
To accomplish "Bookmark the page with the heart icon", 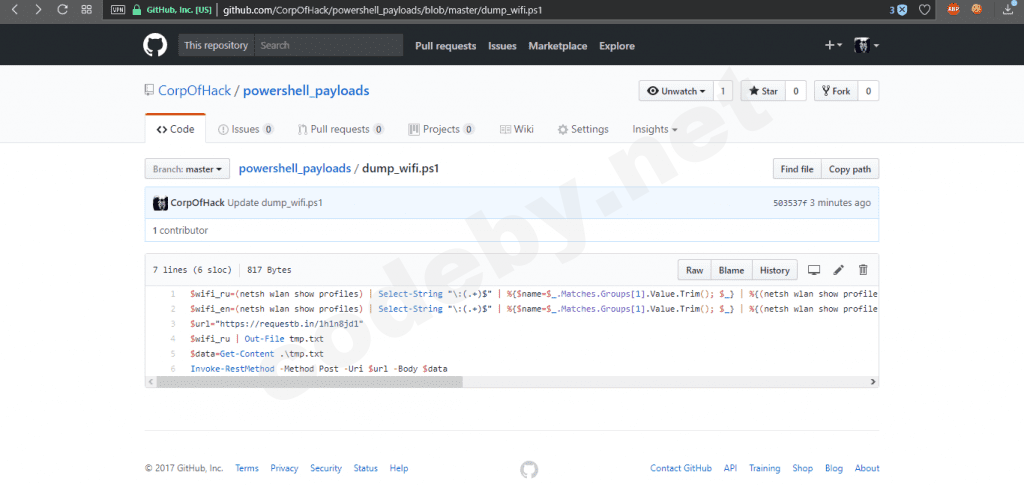I will click(924, 10).
